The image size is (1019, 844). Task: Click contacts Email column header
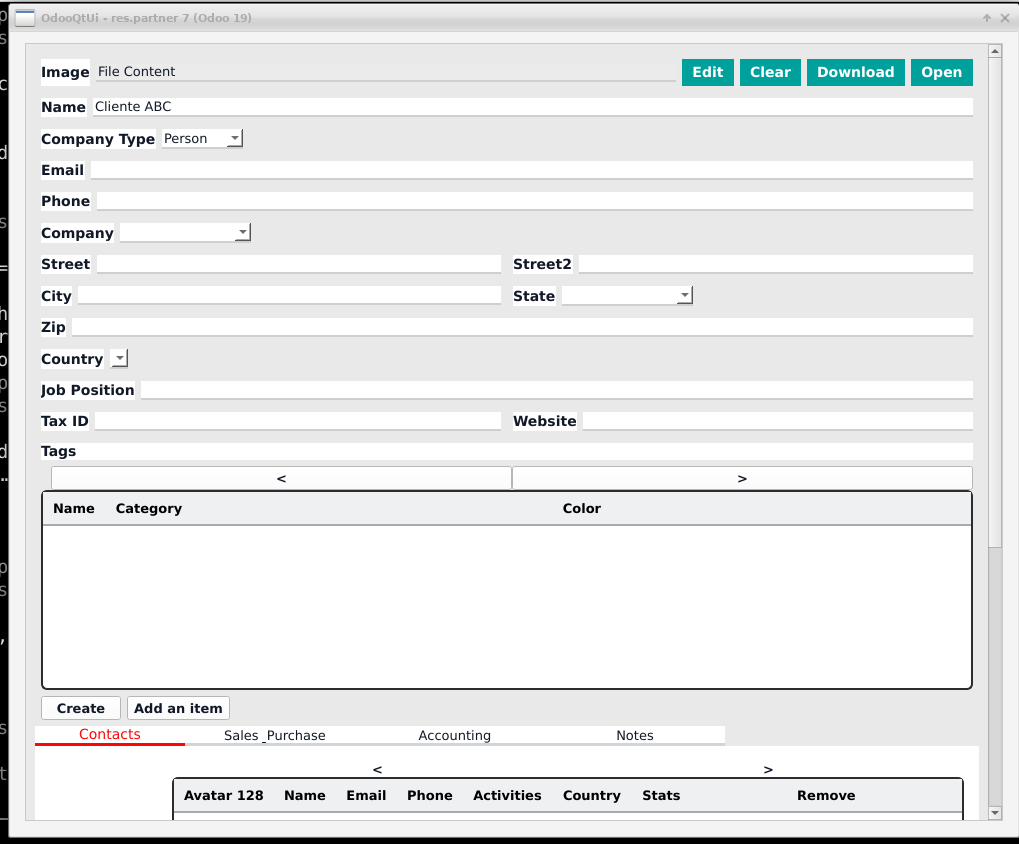tap(366, 796)
